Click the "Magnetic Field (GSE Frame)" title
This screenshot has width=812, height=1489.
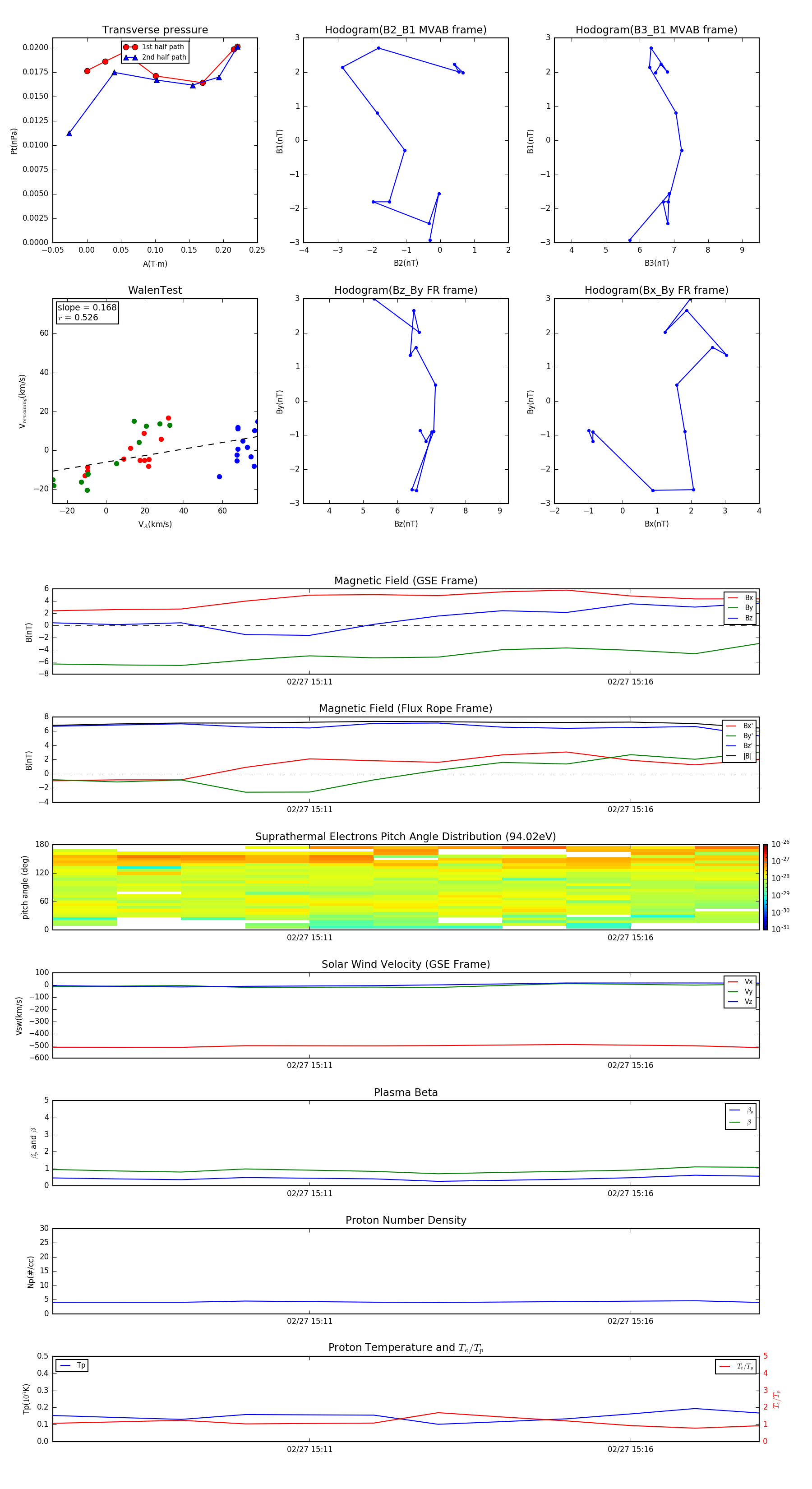click(406, 581)
